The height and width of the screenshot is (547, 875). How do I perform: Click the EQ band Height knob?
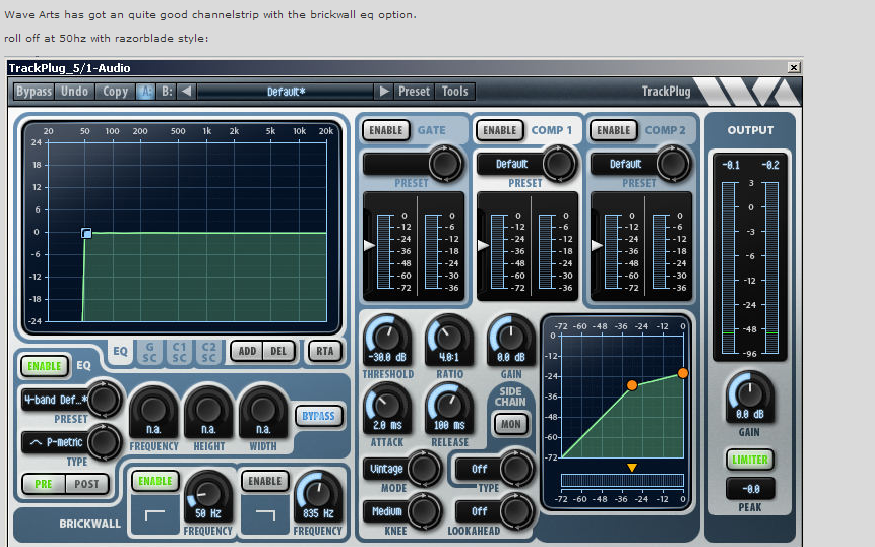coord(208,410)
